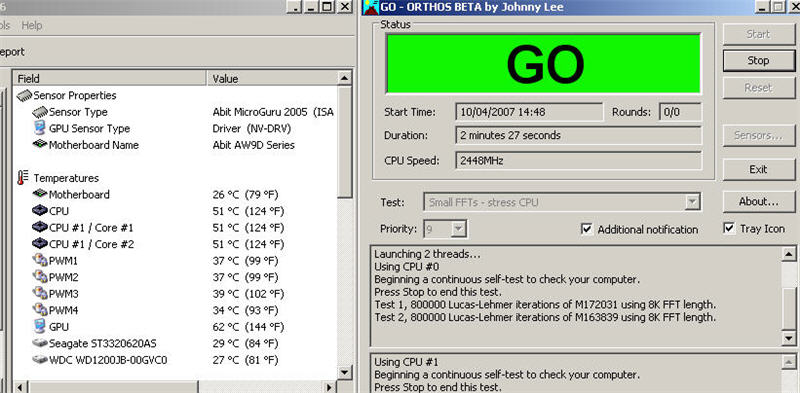
Task: Click the Duration field
Action: tap(579, 136)
